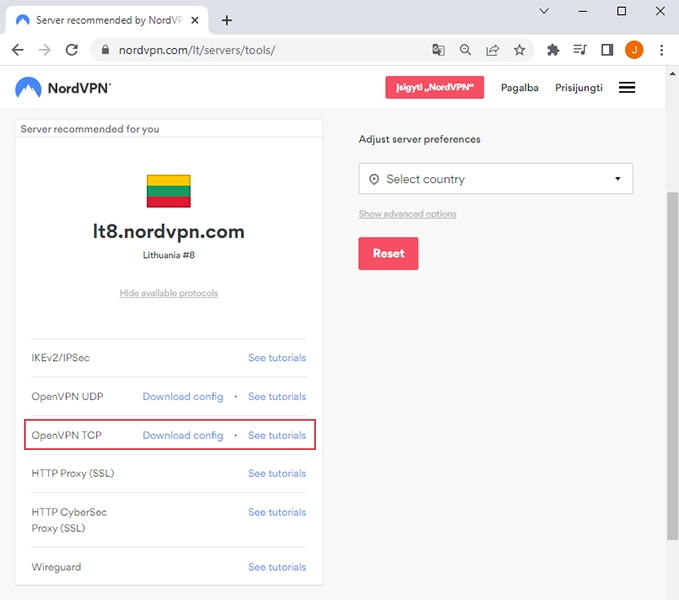
Task: Click the browser reload icon
Action: pos(71,50)
